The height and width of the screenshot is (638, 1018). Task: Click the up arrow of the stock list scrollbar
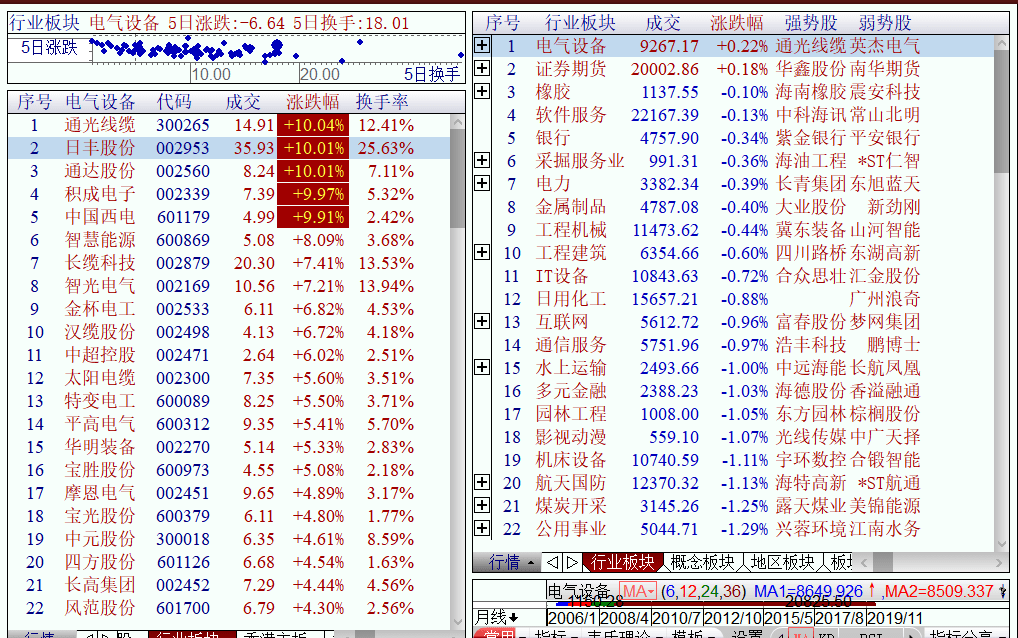coord(458,122)
